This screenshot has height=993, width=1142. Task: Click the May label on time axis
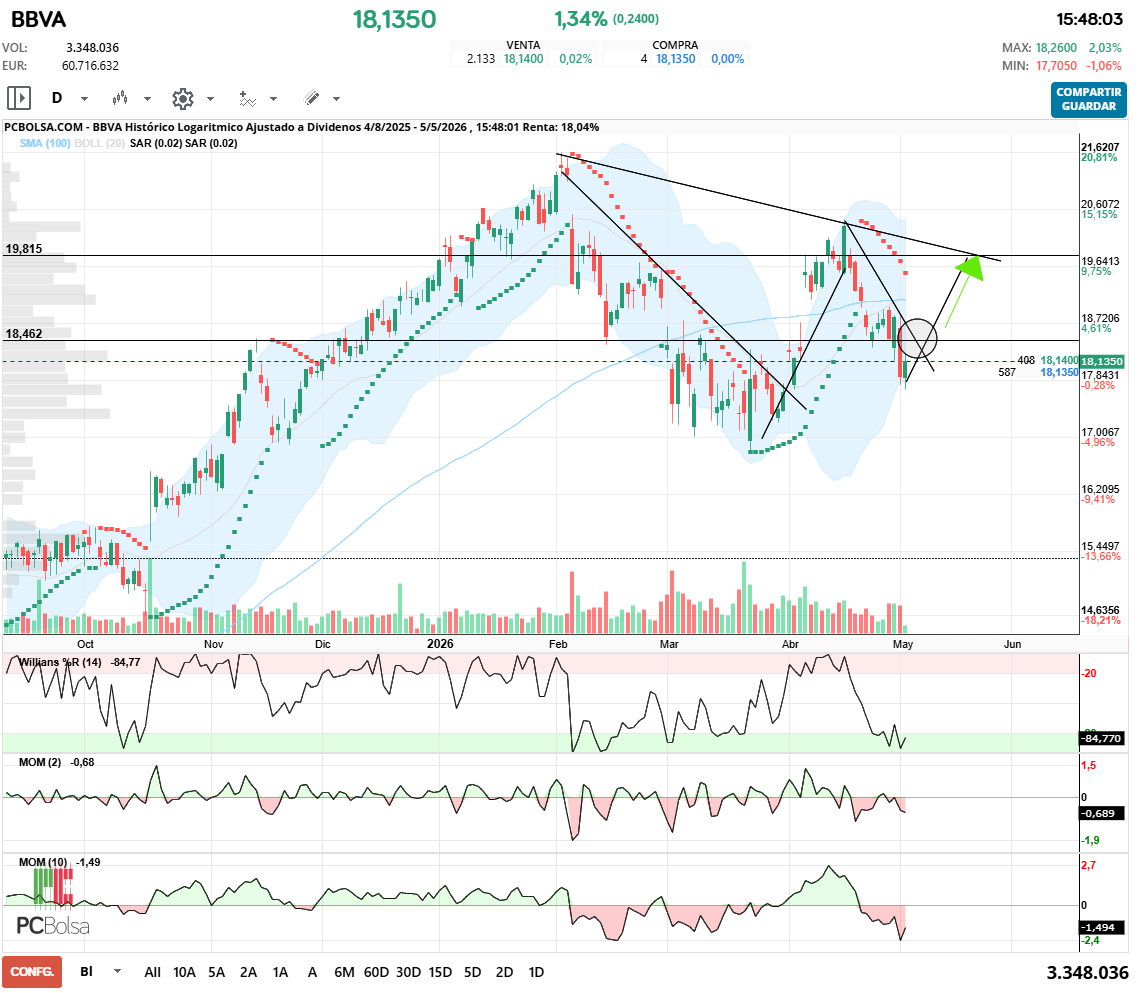(903, 644)
